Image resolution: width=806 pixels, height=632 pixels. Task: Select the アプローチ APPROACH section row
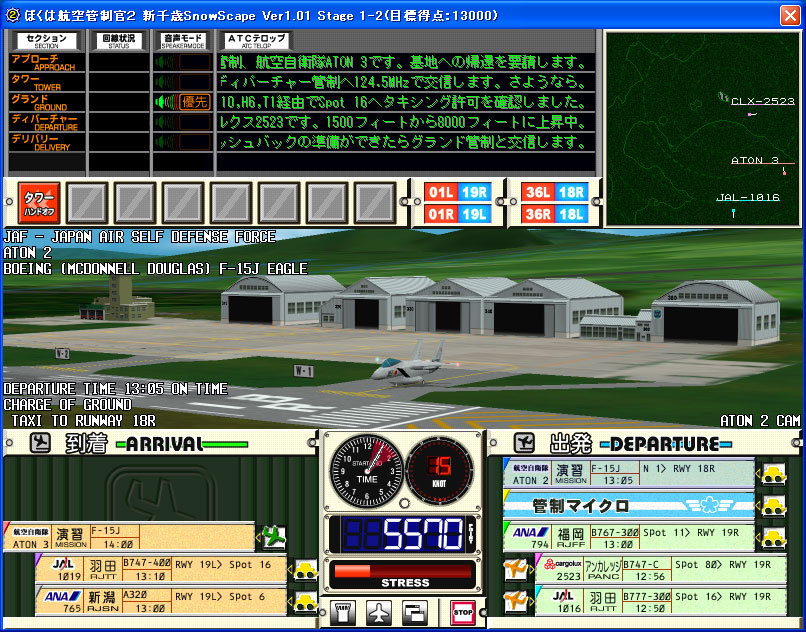pyautogui.click(x=46, y=62)
